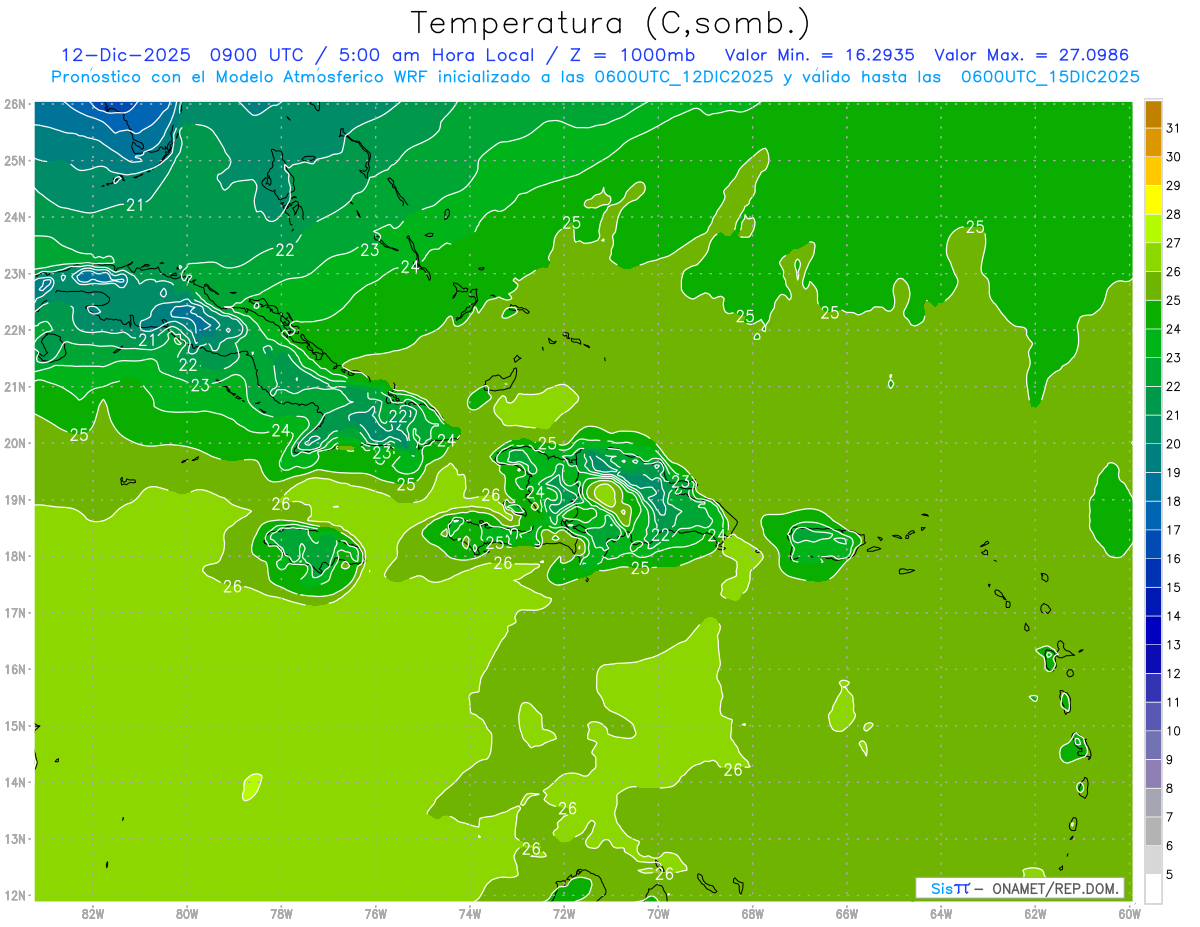Click the '70W' longitude axis label
Screen dimensions: 1200x927
tap(658, 913)
